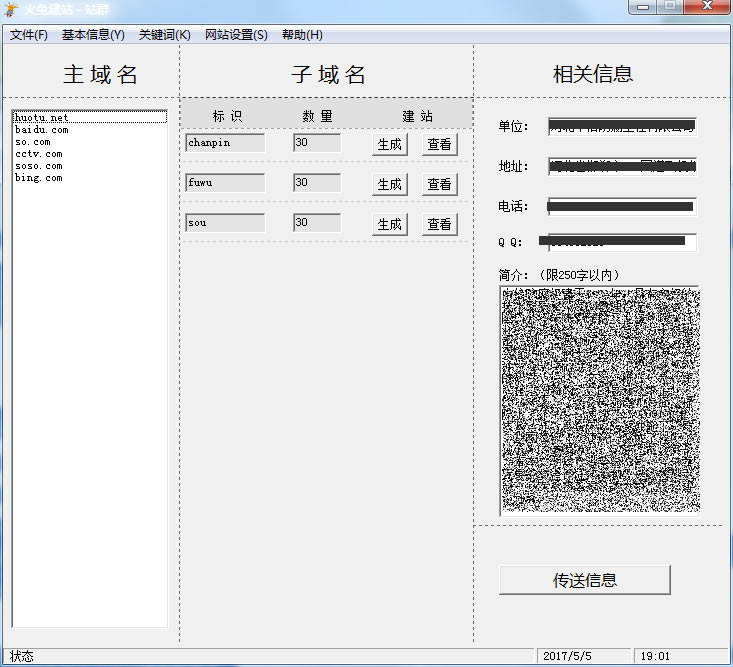Click 生成 button for chanpin row
733x667 pixels.
[x=389, y=144]
